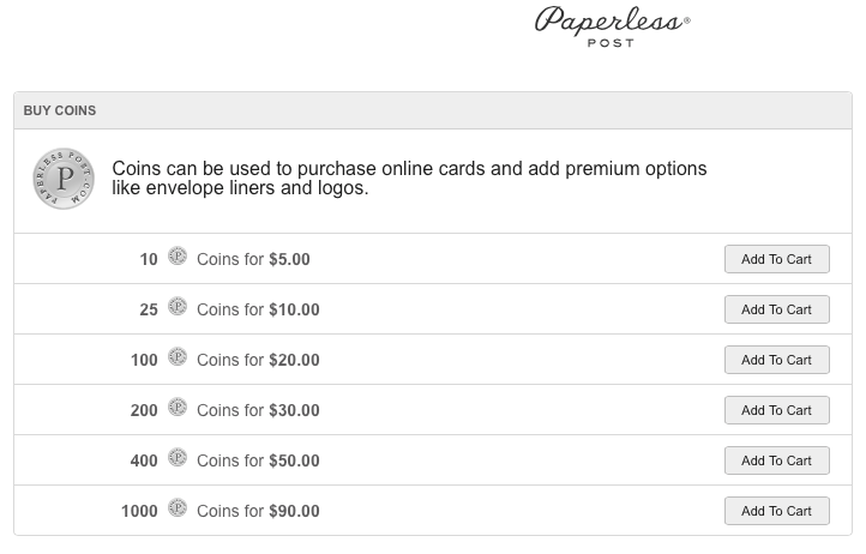866x554 pixels.
Task: Click the coin icon beside 1000 Coins
Action: point(177,507)
